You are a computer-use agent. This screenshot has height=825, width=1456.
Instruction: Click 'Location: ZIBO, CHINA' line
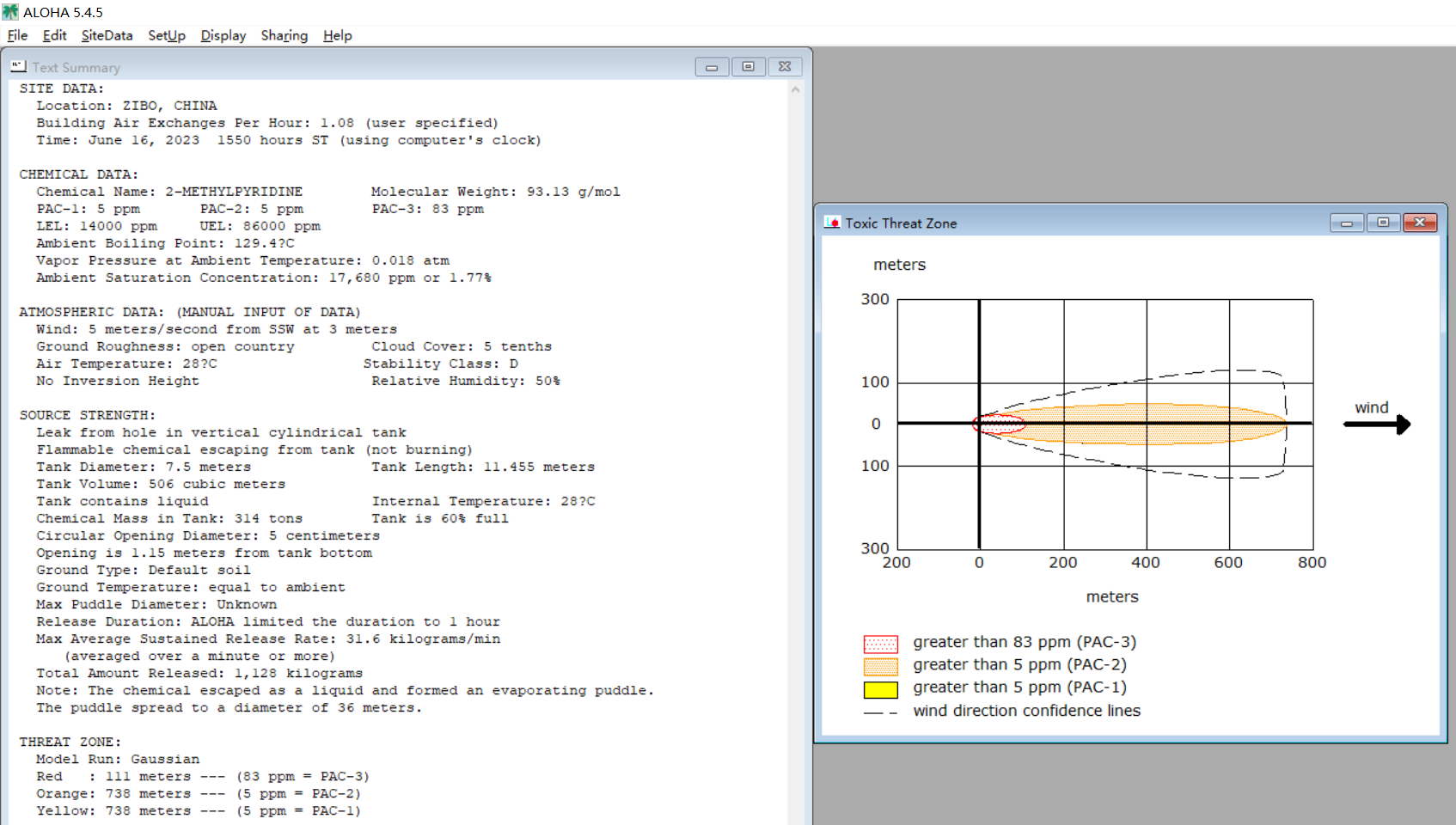click(126, 106)
